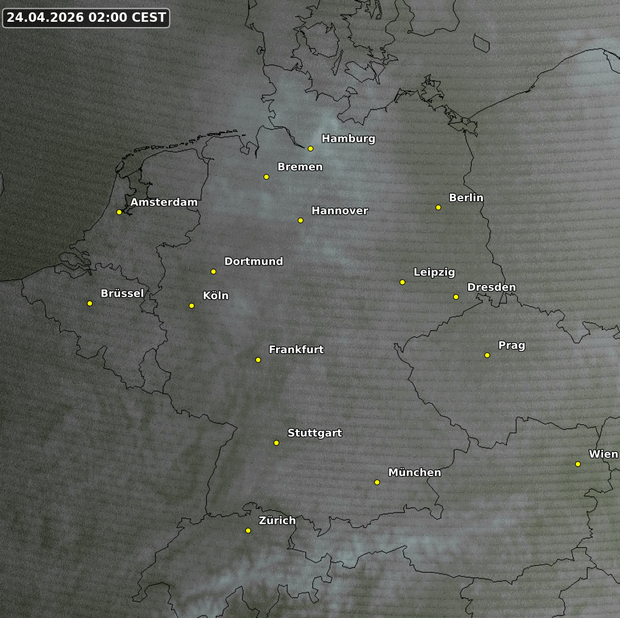Click the Amsterdam text label
Image resolution: width=620 pixels, height=618 pixels.
tap(164, 202)
